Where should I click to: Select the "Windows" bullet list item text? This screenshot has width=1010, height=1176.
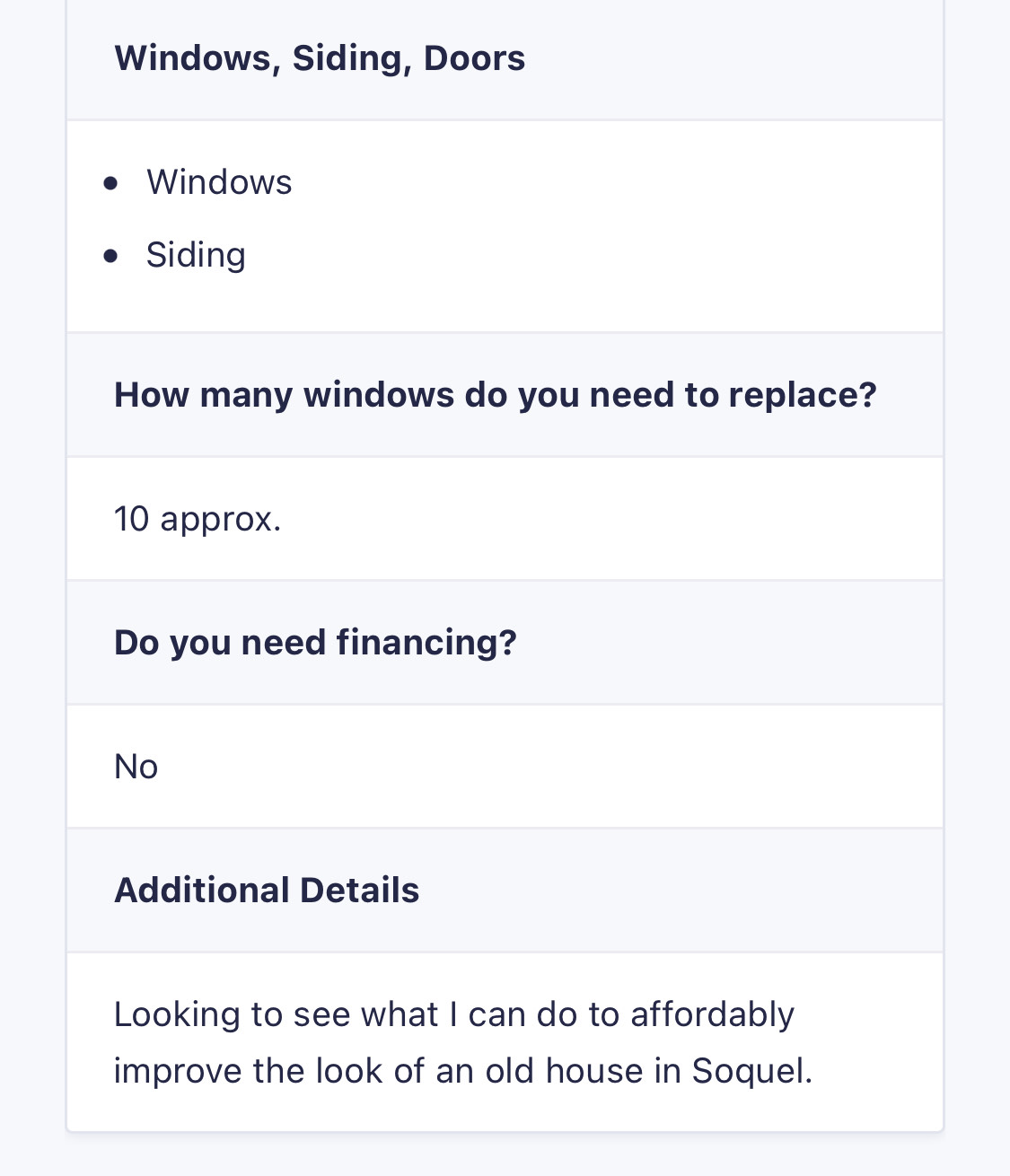pos(219,182)
